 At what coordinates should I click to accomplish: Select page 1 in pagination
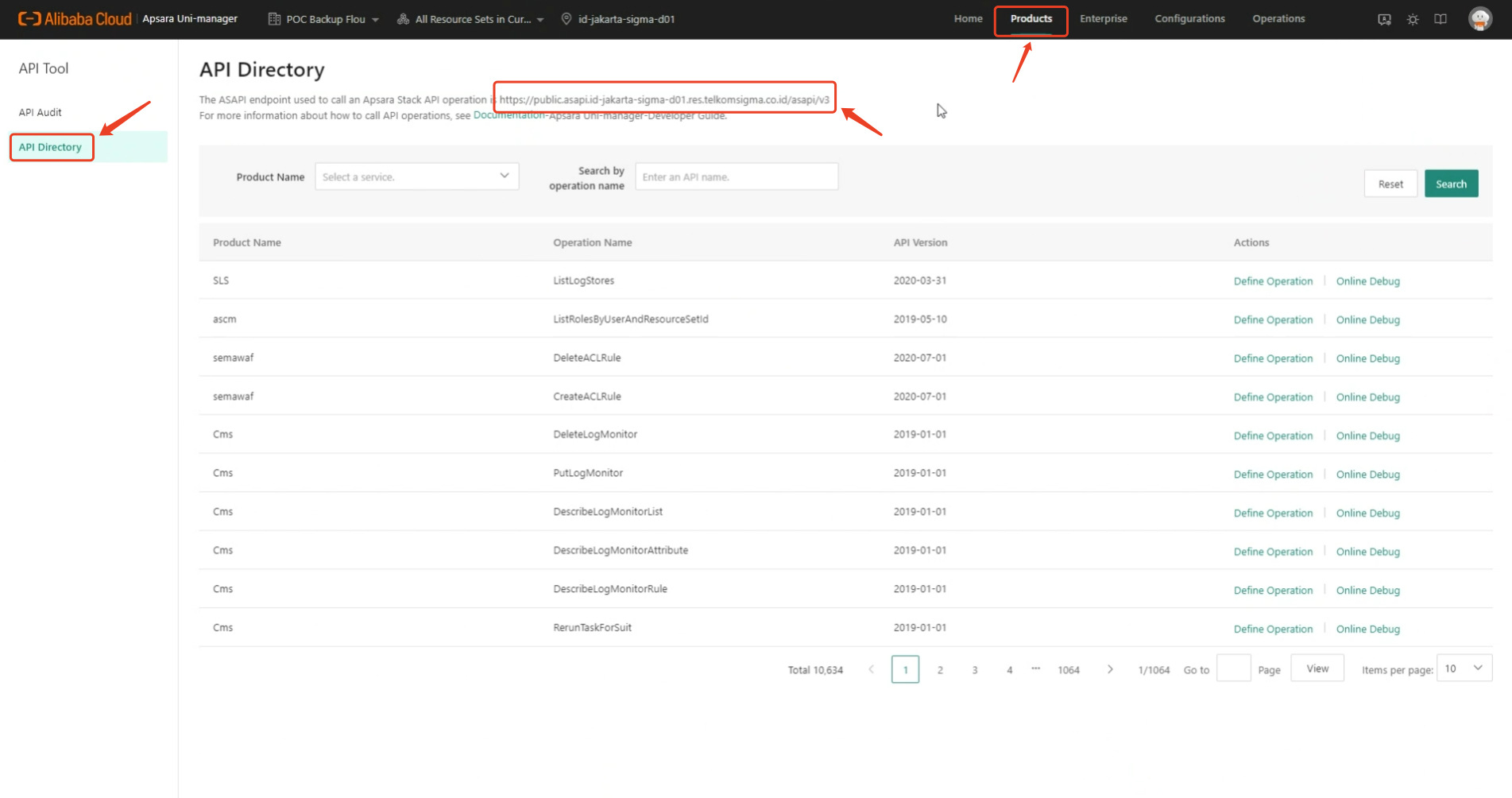(x=905, y=669)
